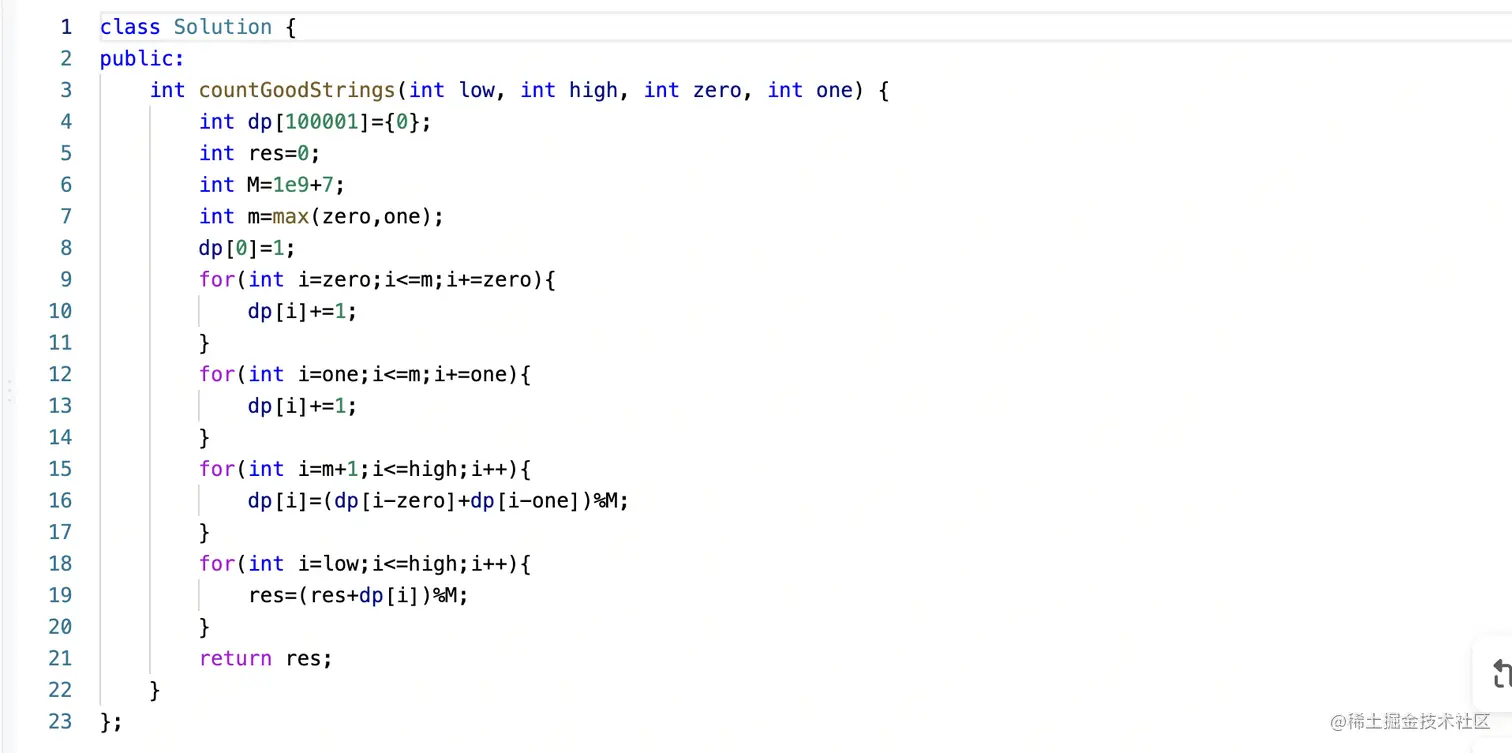Click line number 20 in the gutter
This screenshot has height=753, width=1512.
pos(60,627)
